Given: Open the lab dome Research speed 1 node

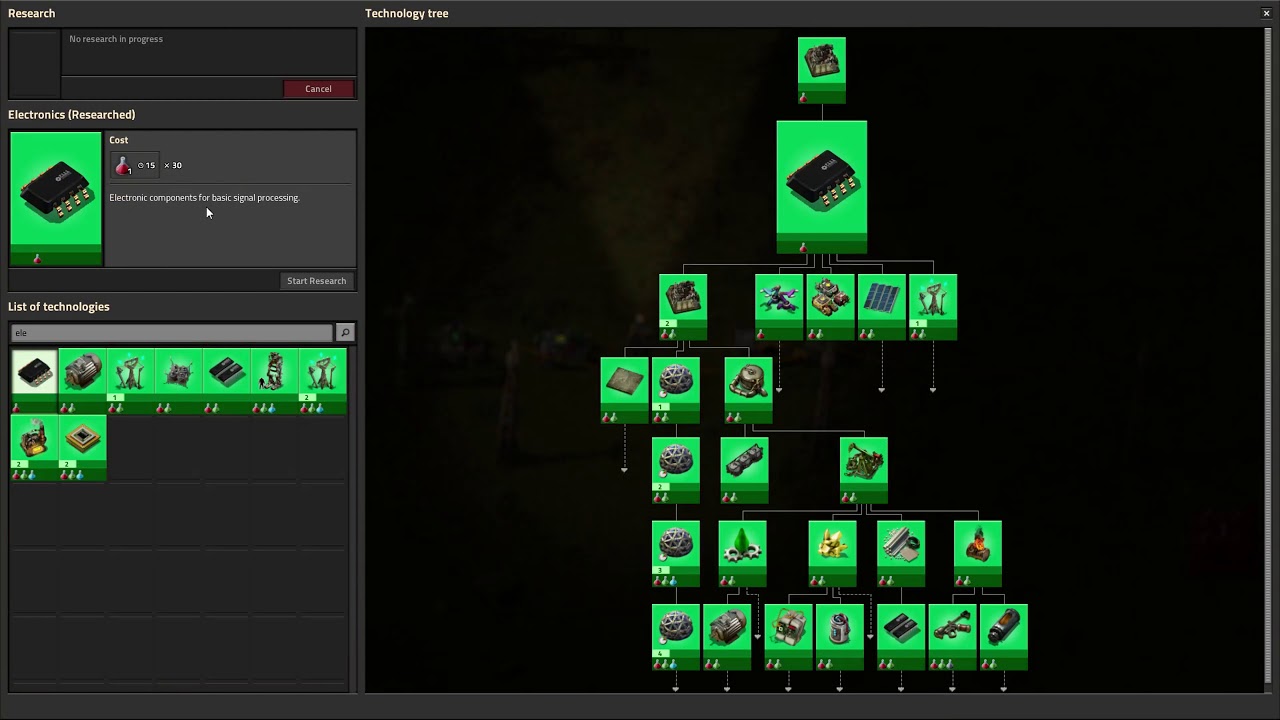Looking at the screenshot, I should coord(676,390).
